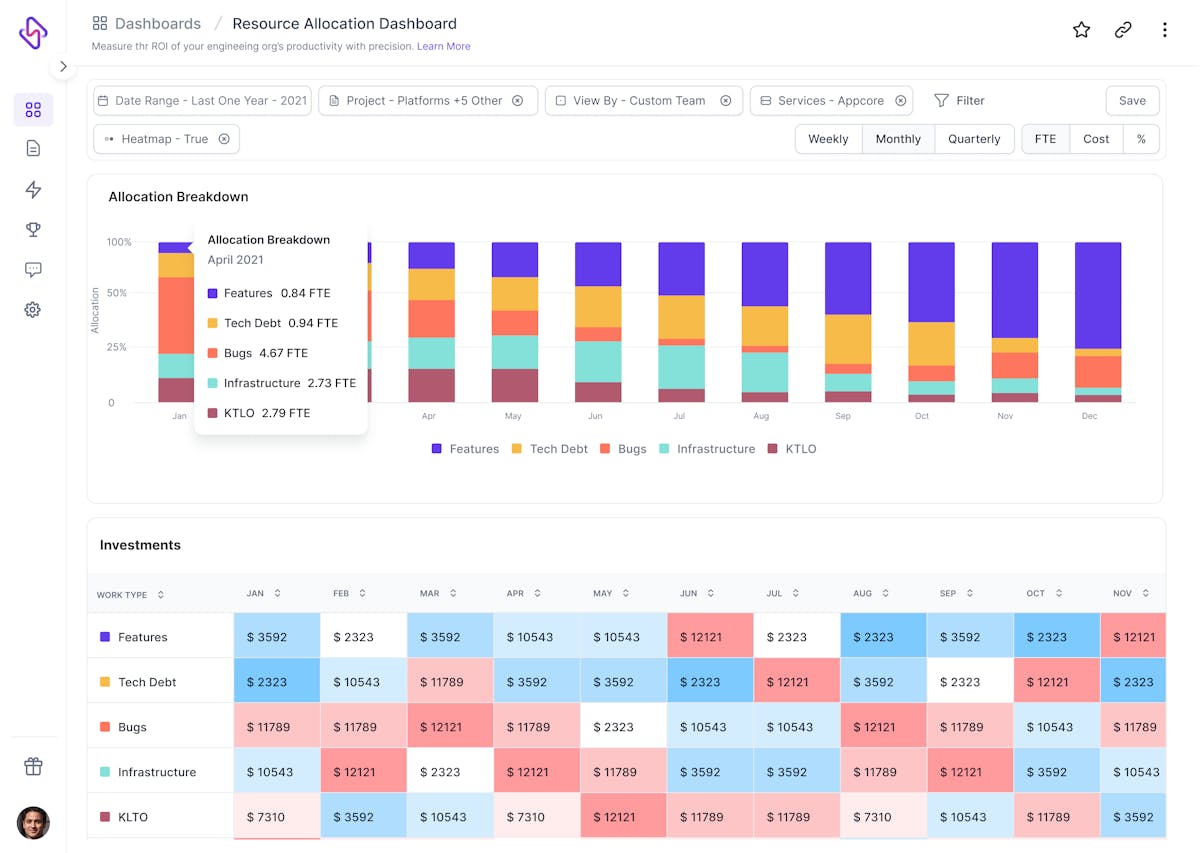Open the Dashboards grid icon in sidebar

(33, 110)
